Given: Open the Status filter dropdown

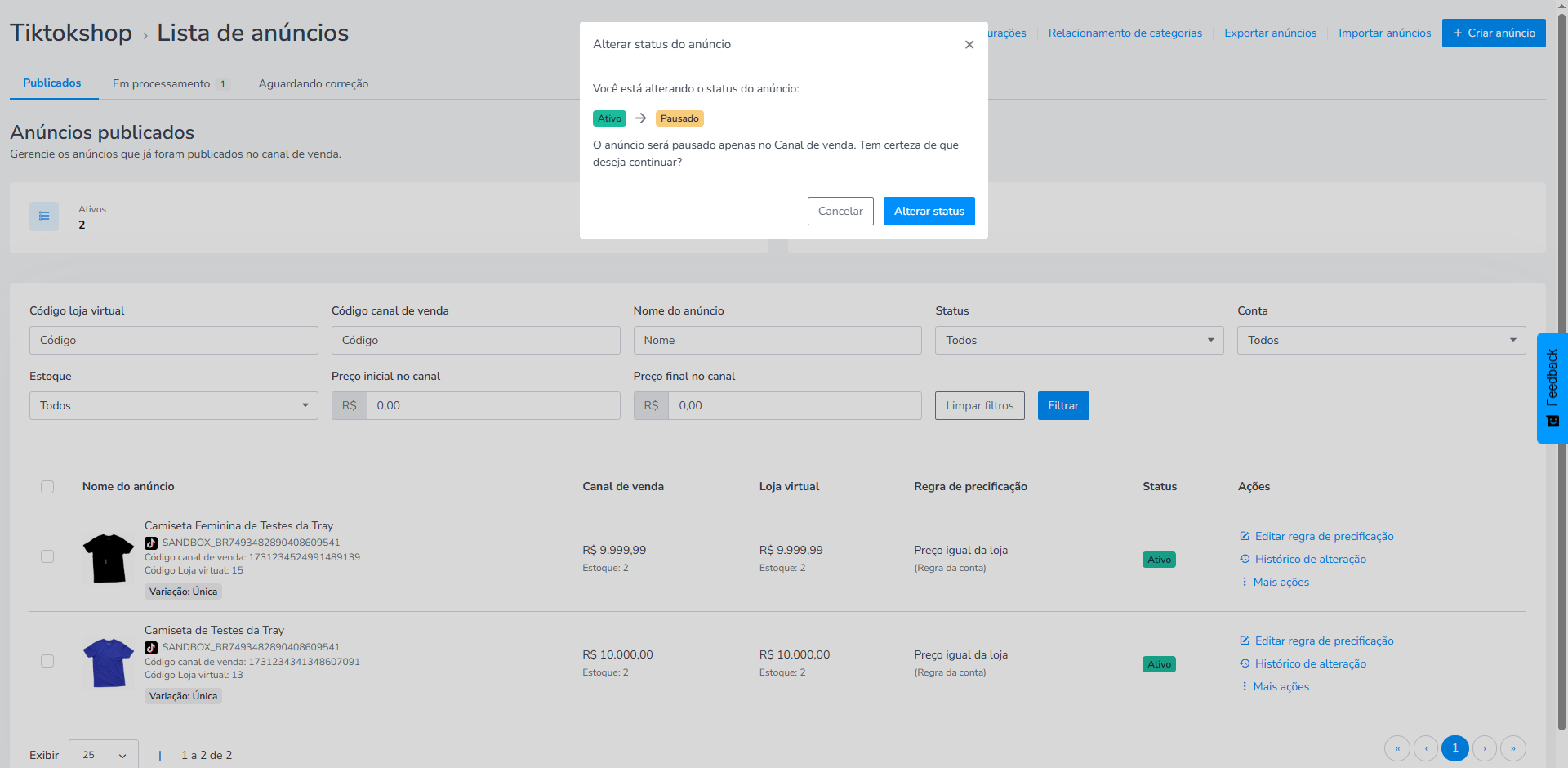Looking at the screenshot, I should (1079, 340).
